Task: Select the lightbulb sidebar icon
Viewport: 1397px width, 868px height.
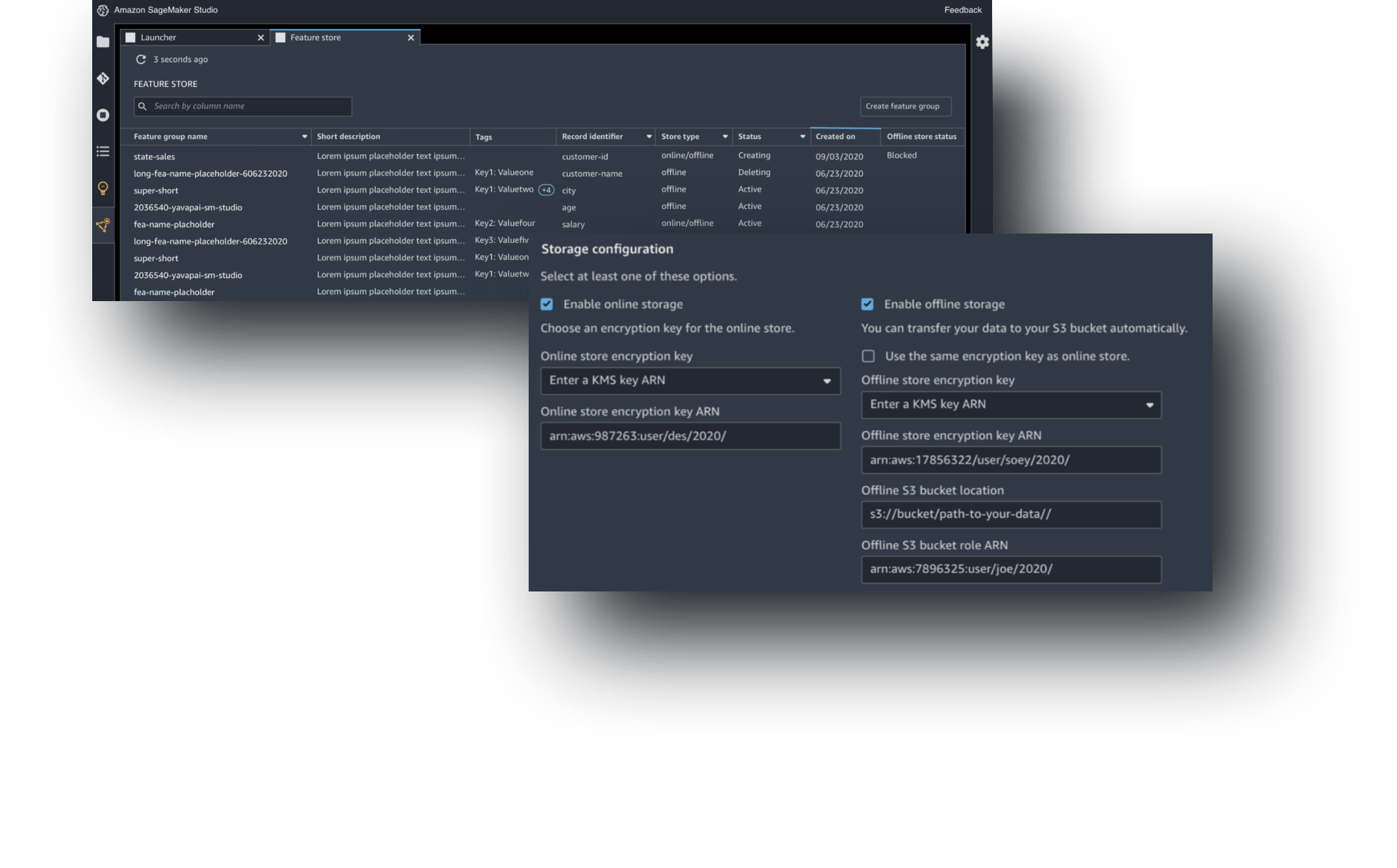Action: [102, 187]
